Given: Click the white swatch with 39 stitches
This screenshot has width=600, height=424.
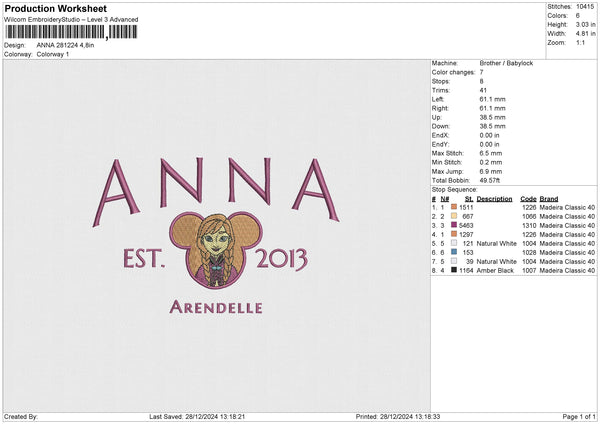Looking at the screenshot, I should click(454, 261).
